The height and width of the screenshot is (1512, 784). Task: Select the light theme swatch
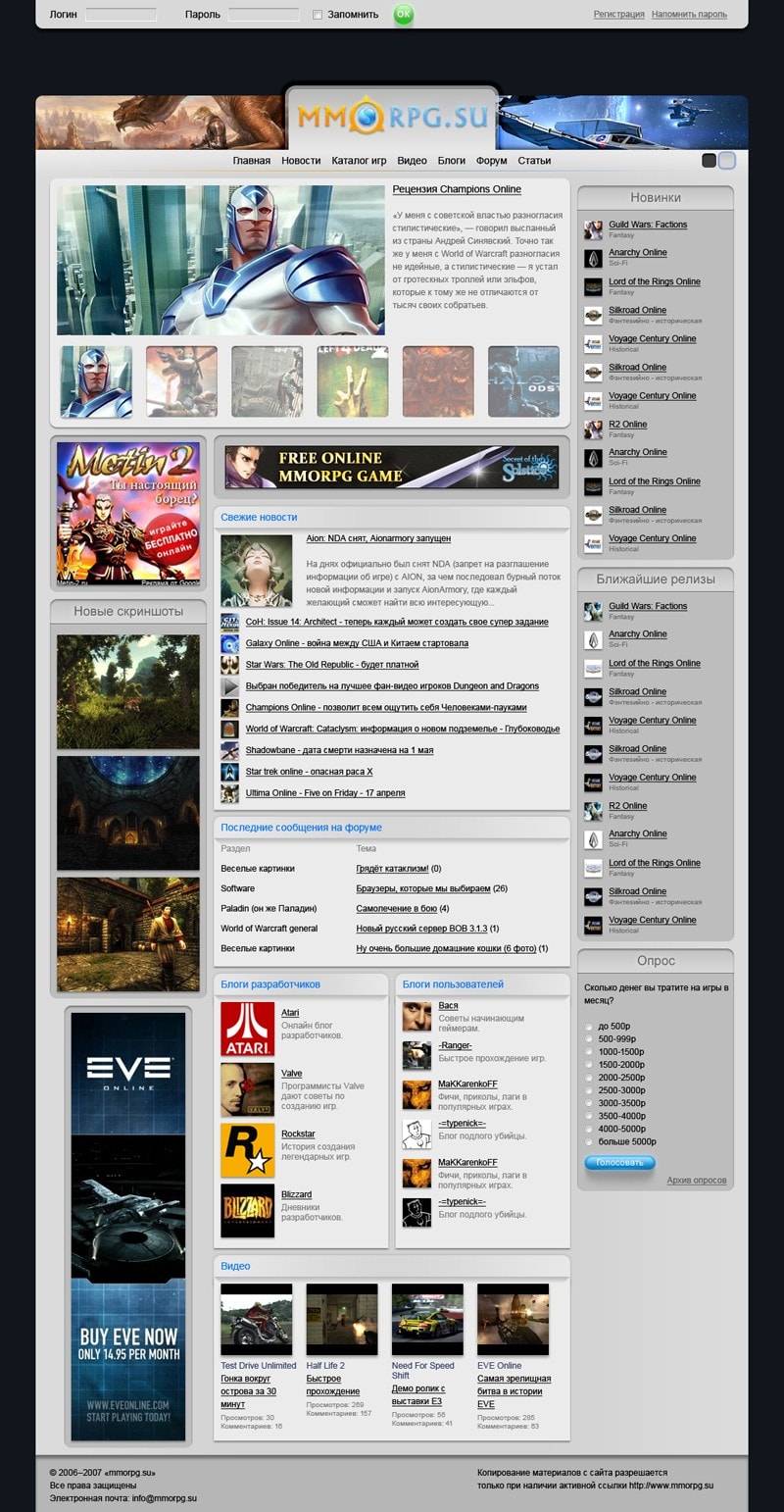726,161
